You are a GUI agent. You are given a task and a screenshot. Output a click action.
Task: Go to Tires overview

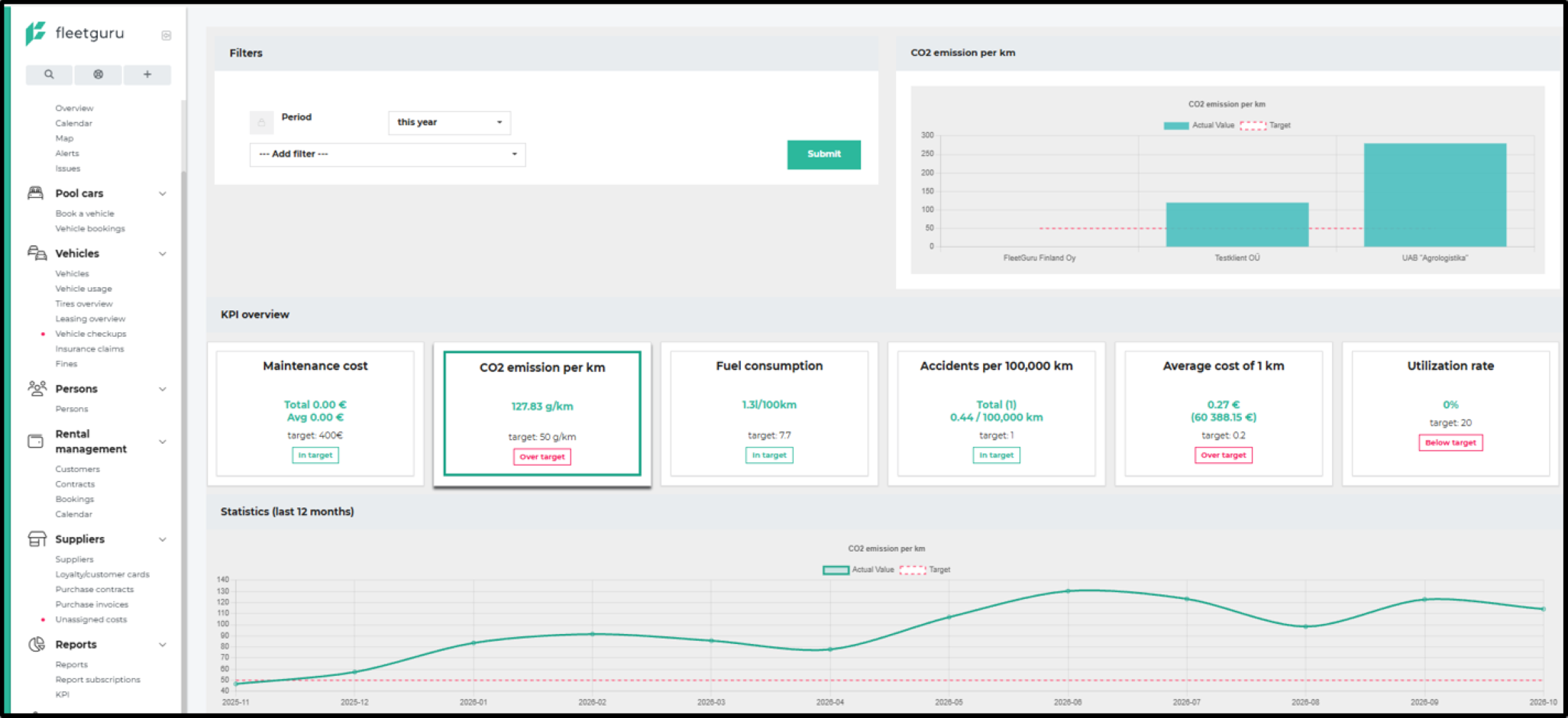tap(84, 304)
